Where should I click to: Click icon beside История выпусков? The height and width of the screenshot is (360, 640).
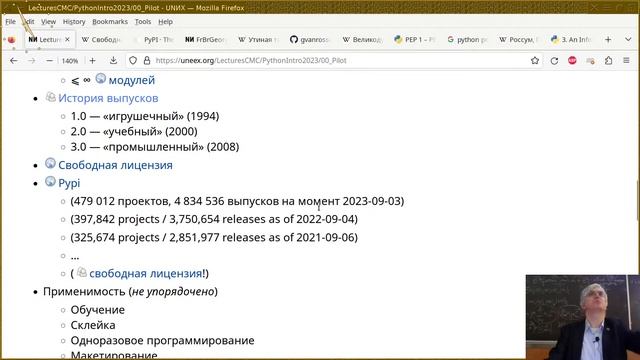(x=50, y=97)
